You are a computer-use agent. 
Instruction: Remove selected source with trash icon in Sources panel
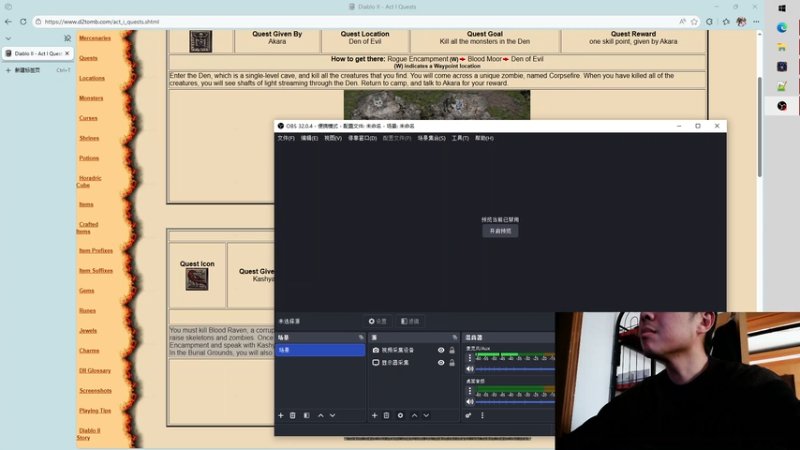click(x=387, y=415)
